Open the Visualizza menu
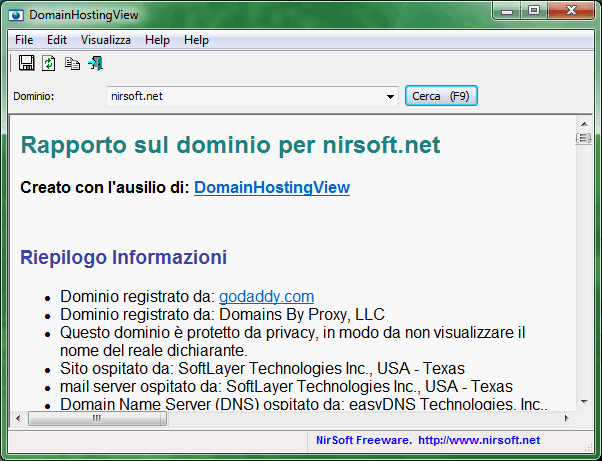The image size is (602, 461). (x=106, y=40)
